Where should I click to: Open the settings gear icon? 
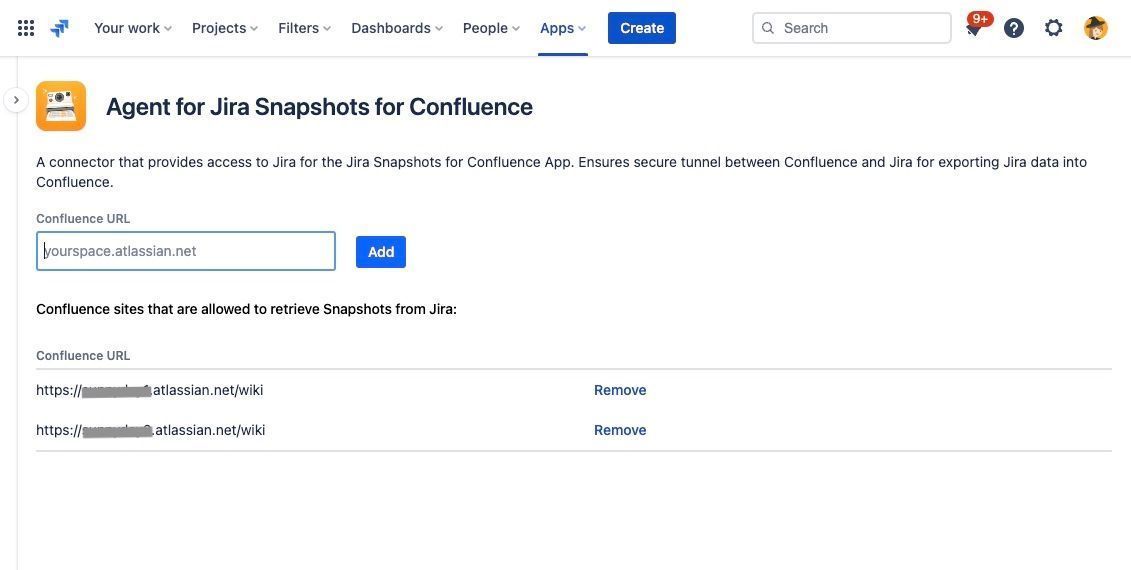tap(1054, 28)
